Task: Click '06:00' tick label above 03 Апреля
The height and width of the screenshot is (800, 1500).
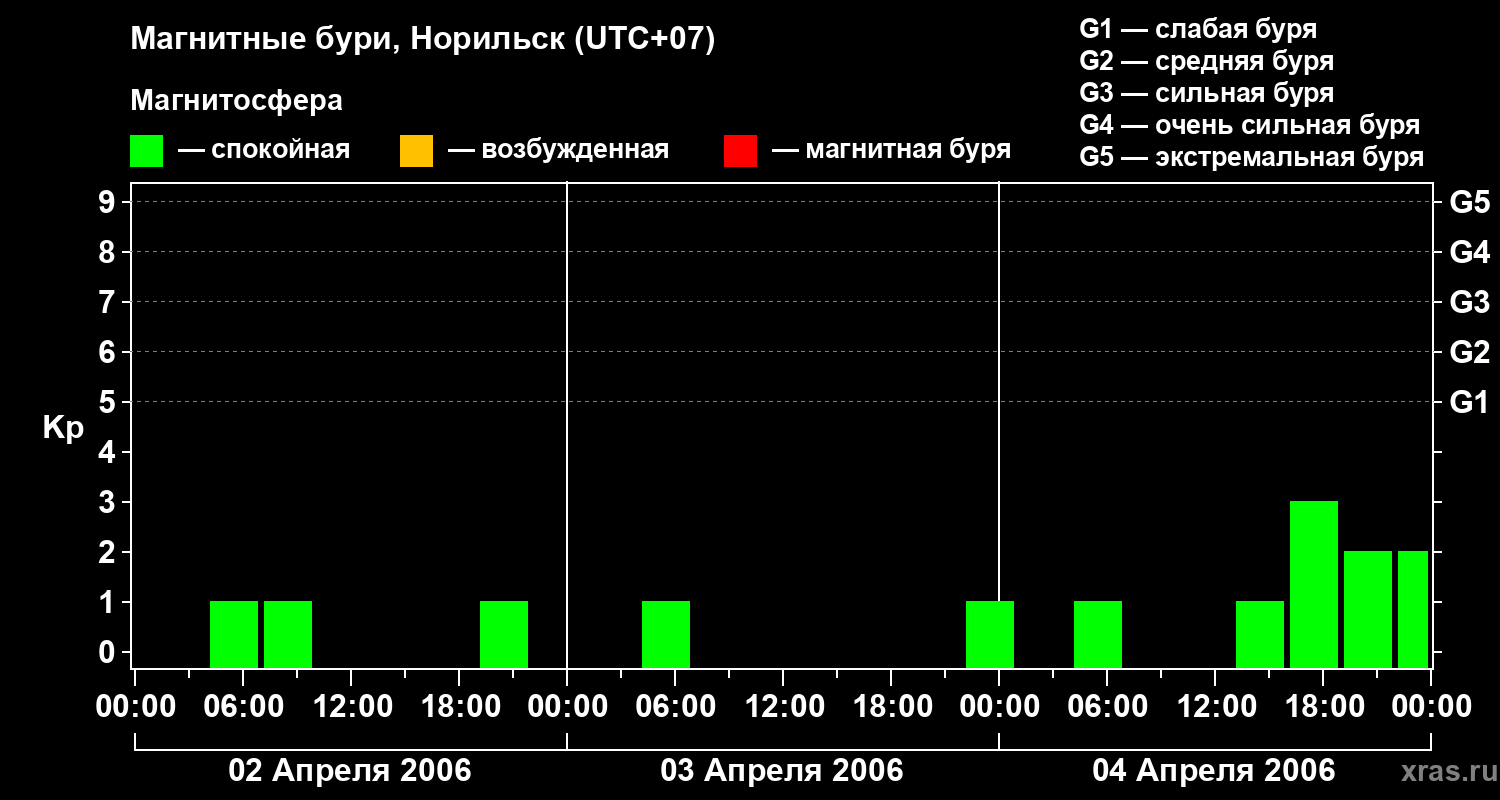Action: click(x=675, y=706)
